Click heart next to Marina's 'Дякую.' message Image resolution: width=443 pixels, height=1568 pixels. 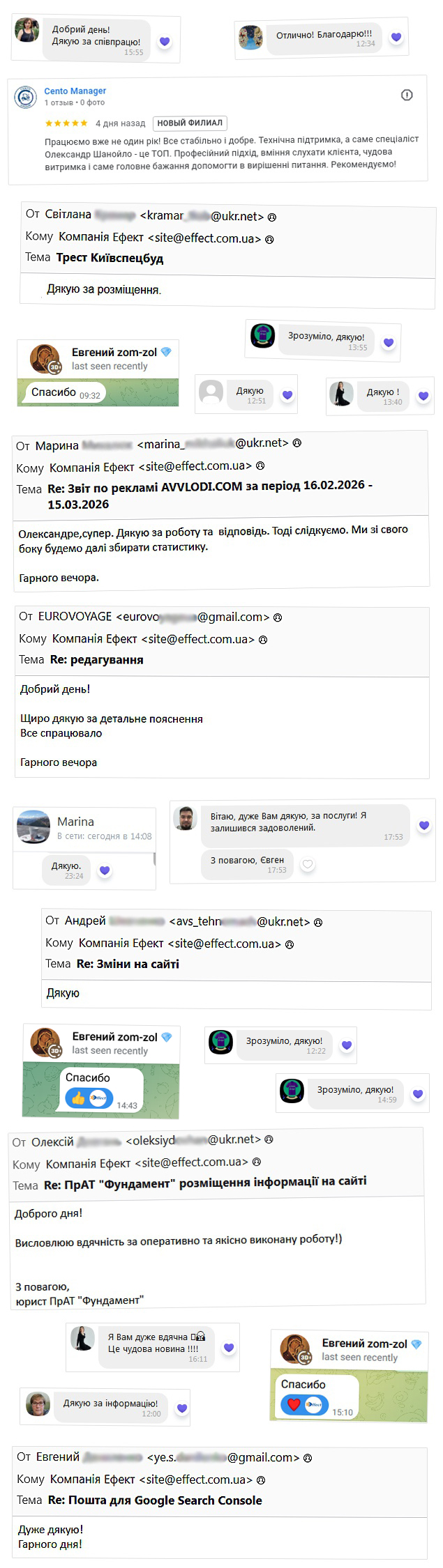click(105, 870)
